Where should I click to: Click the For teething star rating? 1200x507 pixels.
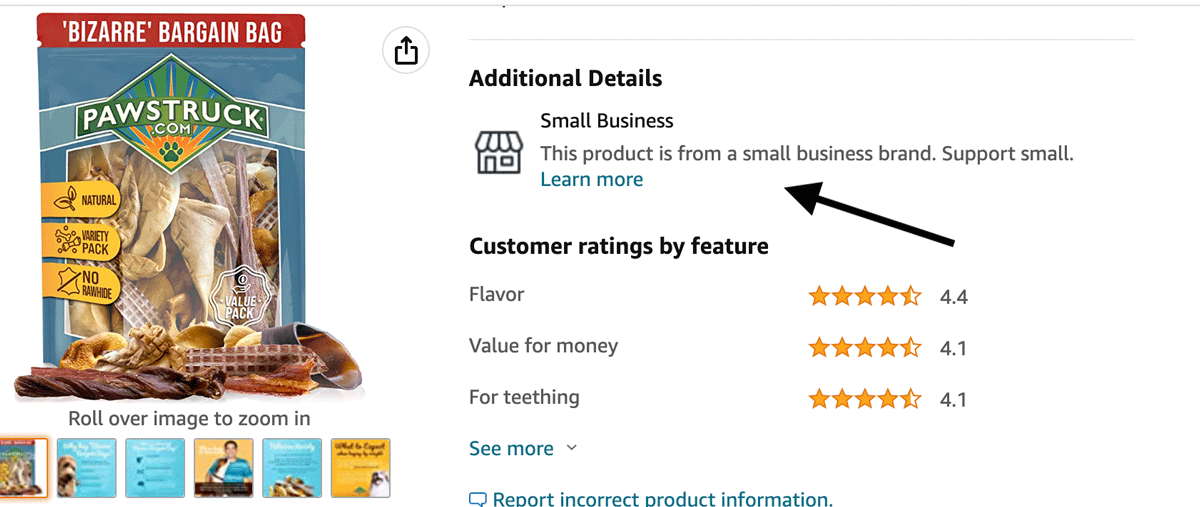tap(864, 399)
